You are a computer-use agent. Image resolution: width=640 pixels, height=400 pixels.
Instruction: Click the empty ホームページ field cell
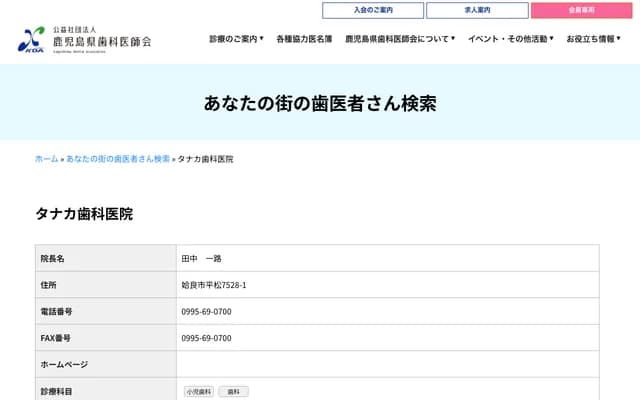387,365
